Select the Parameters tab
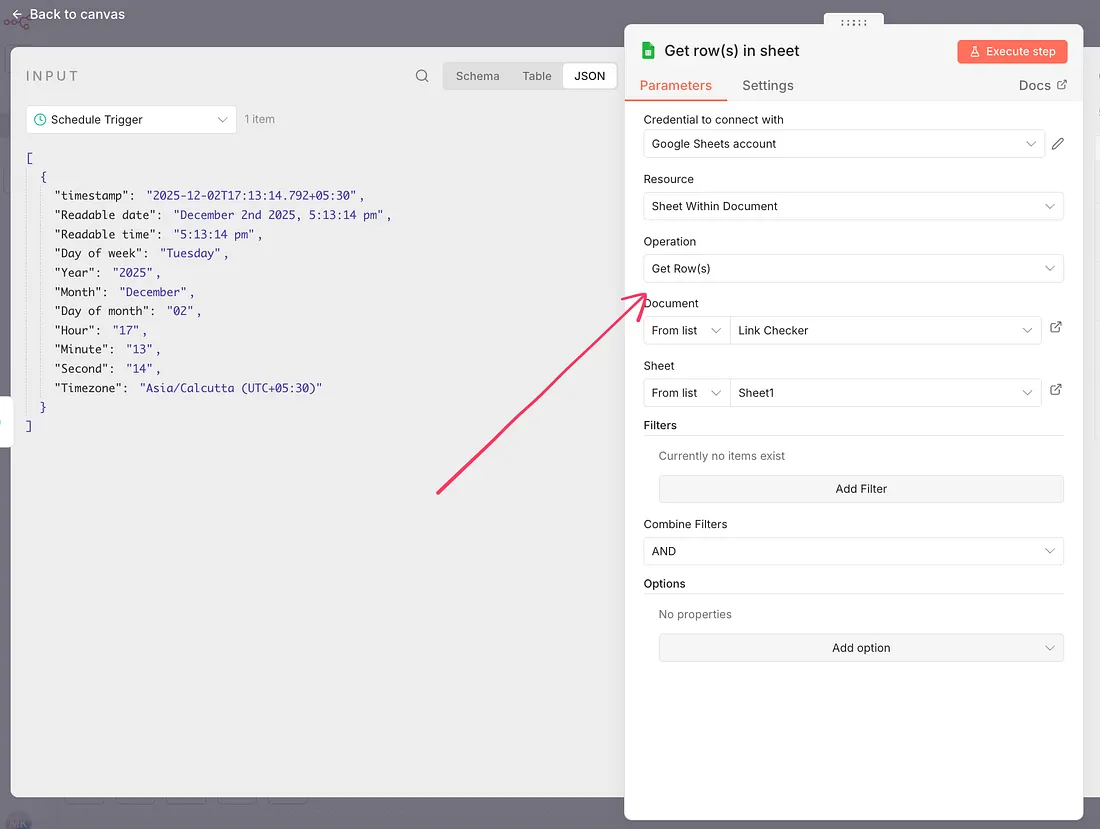1100x829 pixels. click(676, 86)
